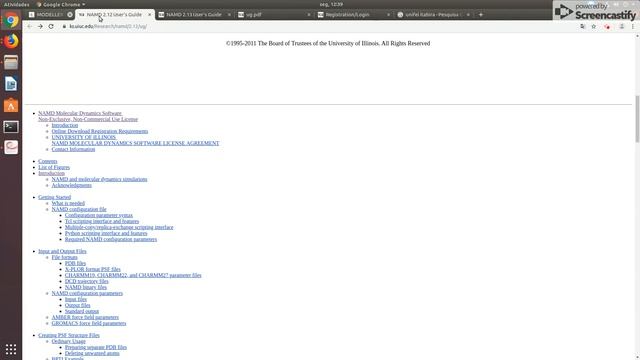Open NAMD Molecular Dynamics Software link
This screenshot has width=640, height=360.
(x=80, y=113)
